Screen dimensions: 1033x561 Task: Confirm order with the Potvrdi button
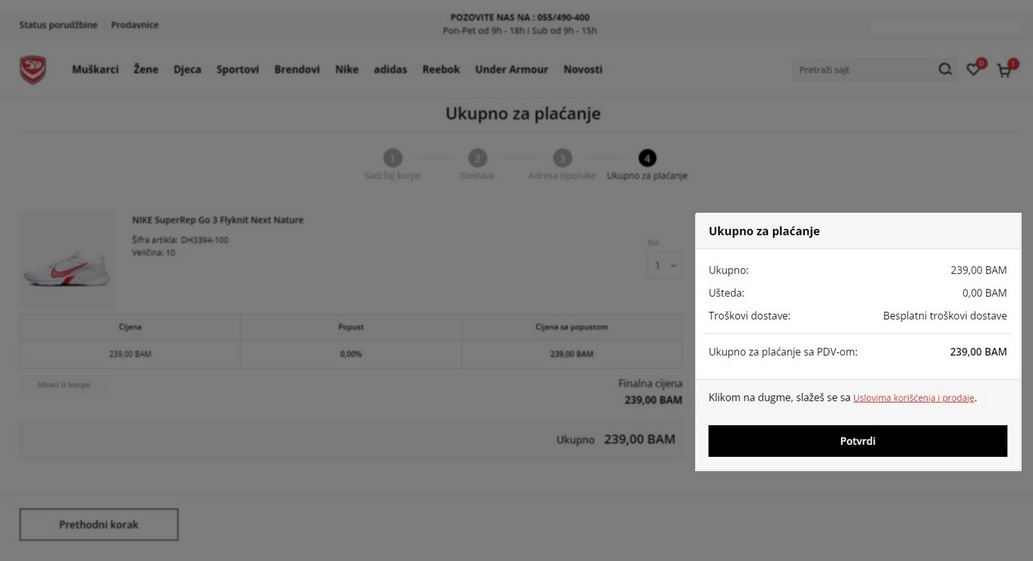tap(858, 441)
